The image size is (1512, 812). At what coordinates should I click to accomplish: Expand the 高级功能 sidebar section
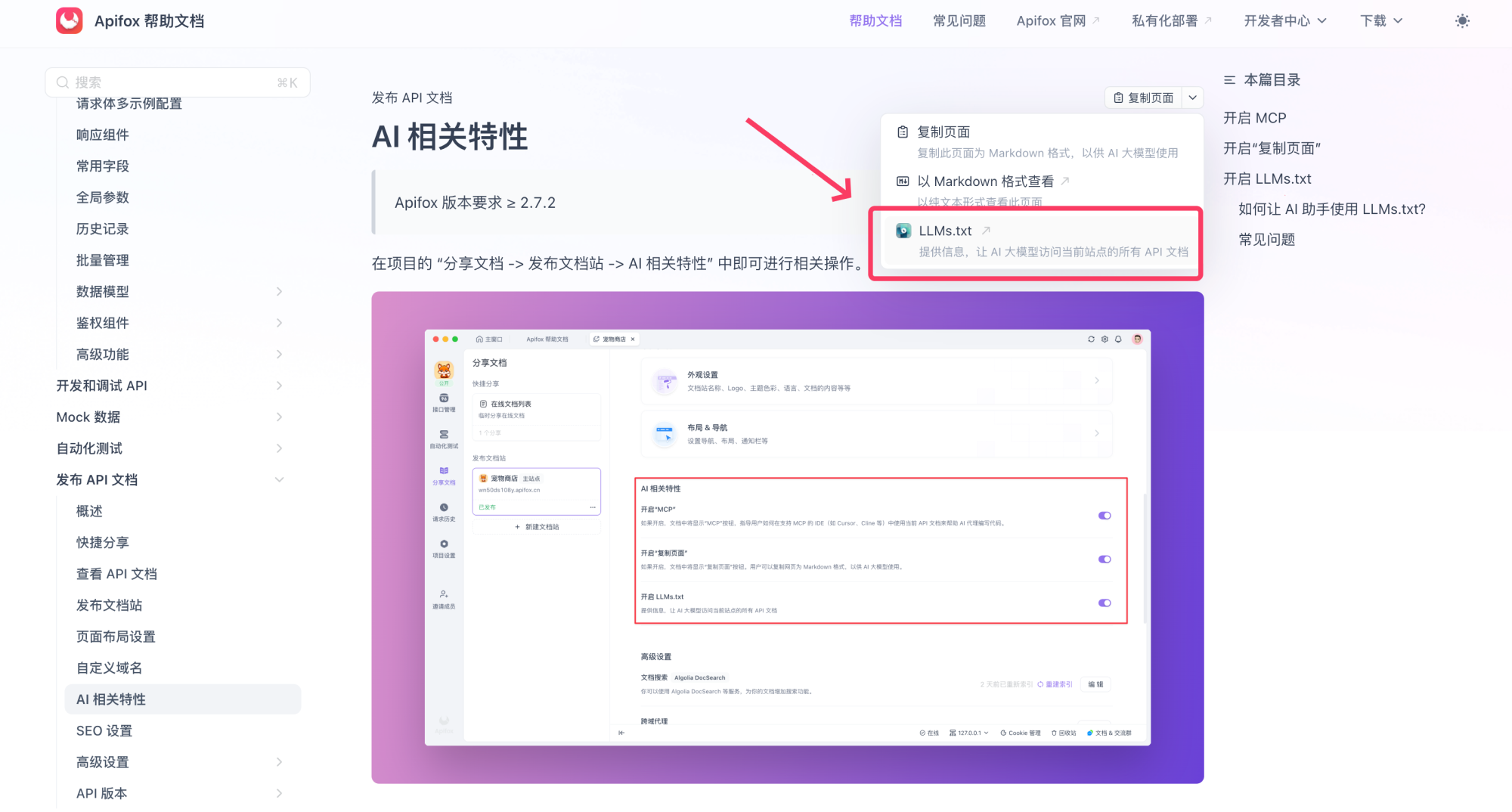(x=279, y=355)
